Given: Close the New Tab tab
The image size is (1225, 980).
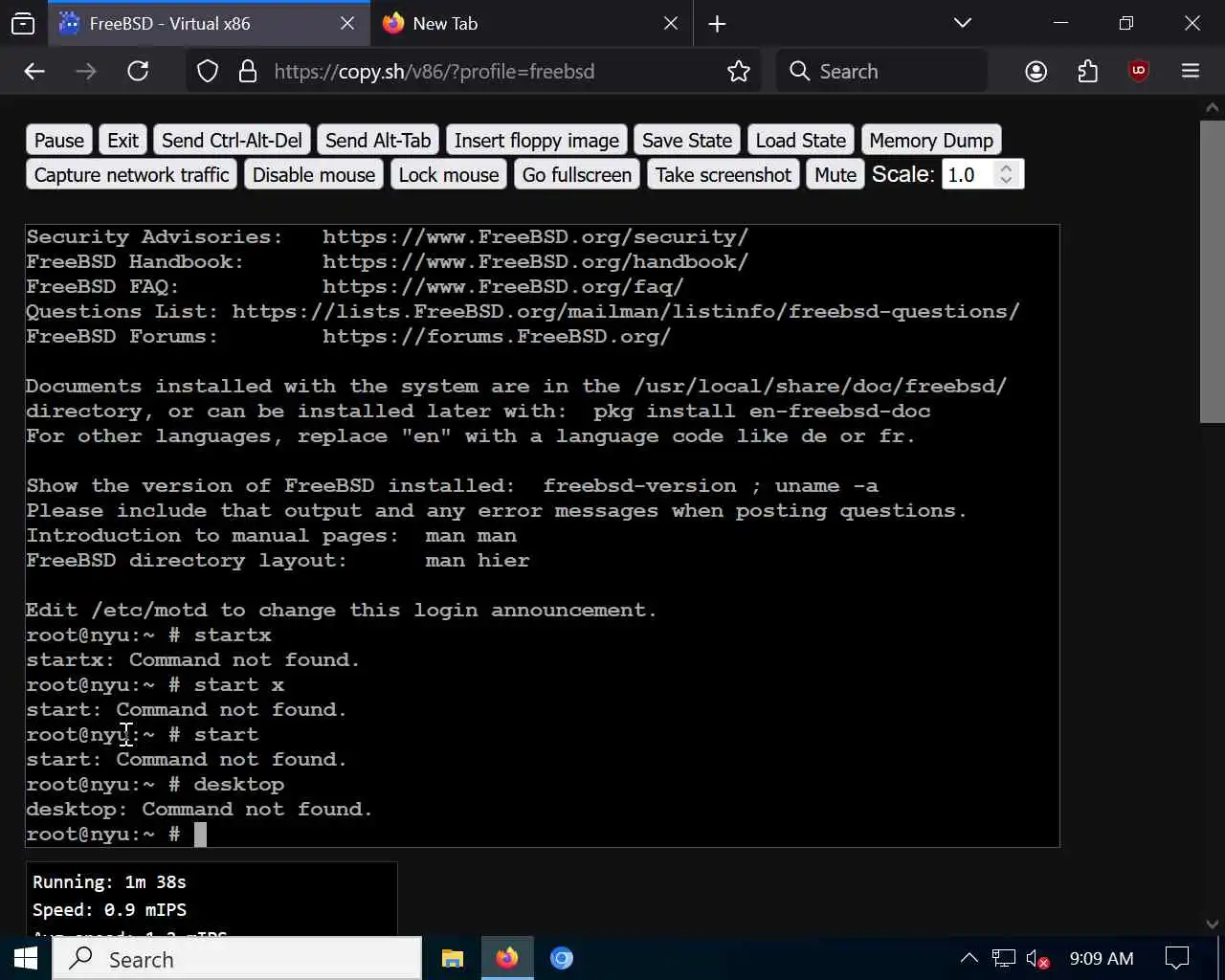Looking at the screenshot, I should [x=671, y=24].
